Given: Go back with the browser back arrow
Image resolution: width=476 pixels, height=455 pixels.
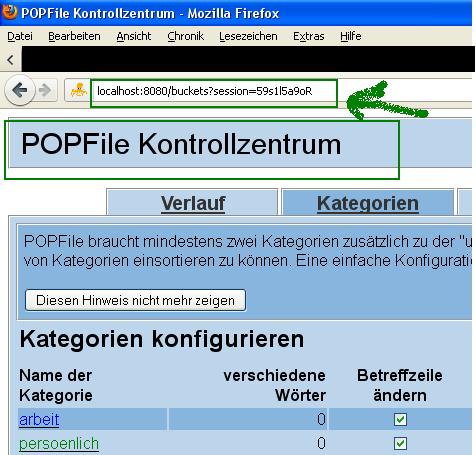Looking at the screenshot, I should [x=20, y=90].
